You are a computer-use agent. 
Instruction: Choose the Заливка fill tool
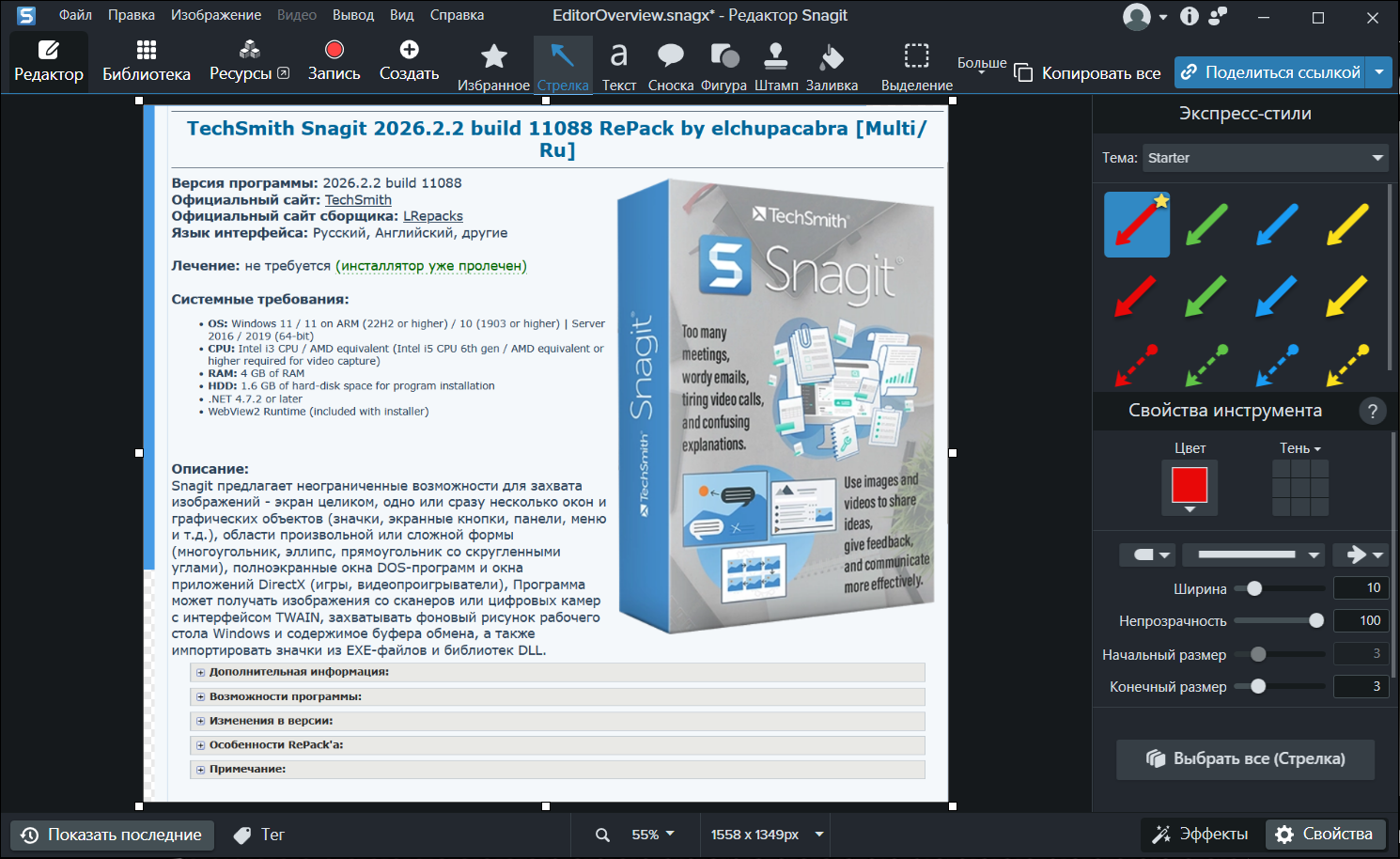tap(832, 66)
